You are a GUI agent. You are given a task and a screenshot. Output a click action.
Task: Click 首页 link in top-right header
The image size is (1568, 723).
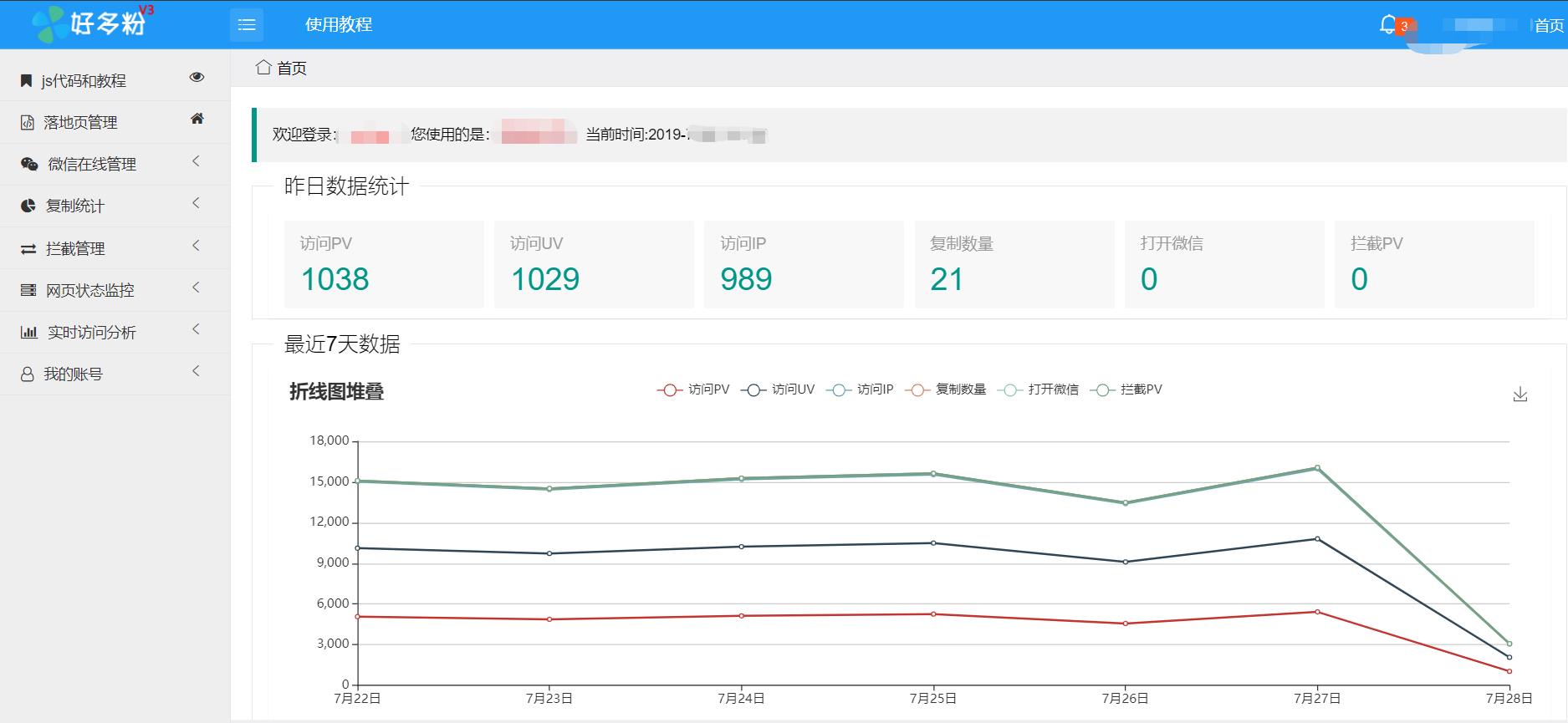click(x=1549, y=26)
